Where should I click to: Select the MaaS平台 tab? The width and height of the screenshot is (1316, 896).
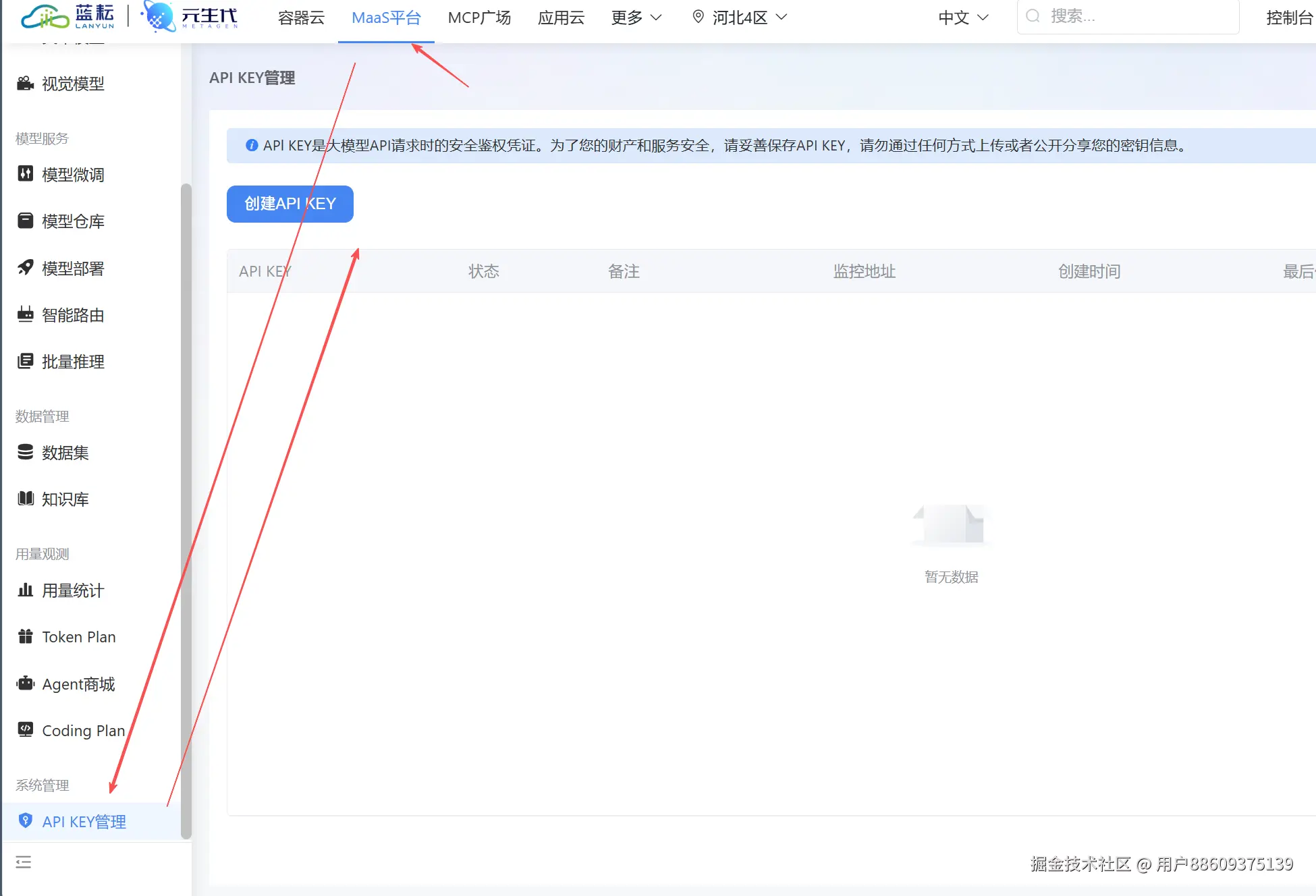point(386,18)
